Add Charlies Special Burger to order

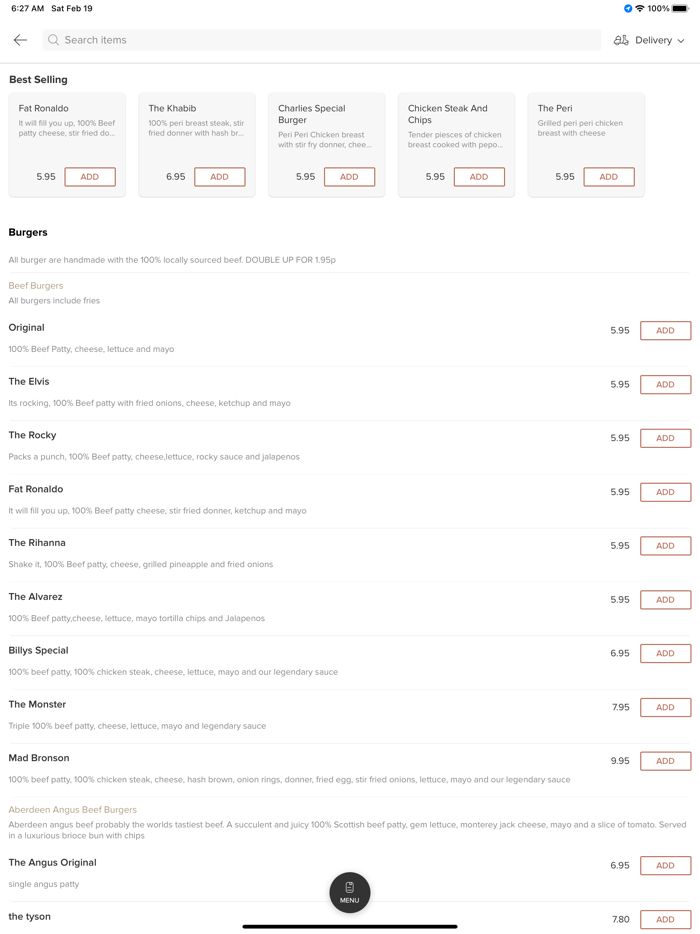(x=349, y=177)
